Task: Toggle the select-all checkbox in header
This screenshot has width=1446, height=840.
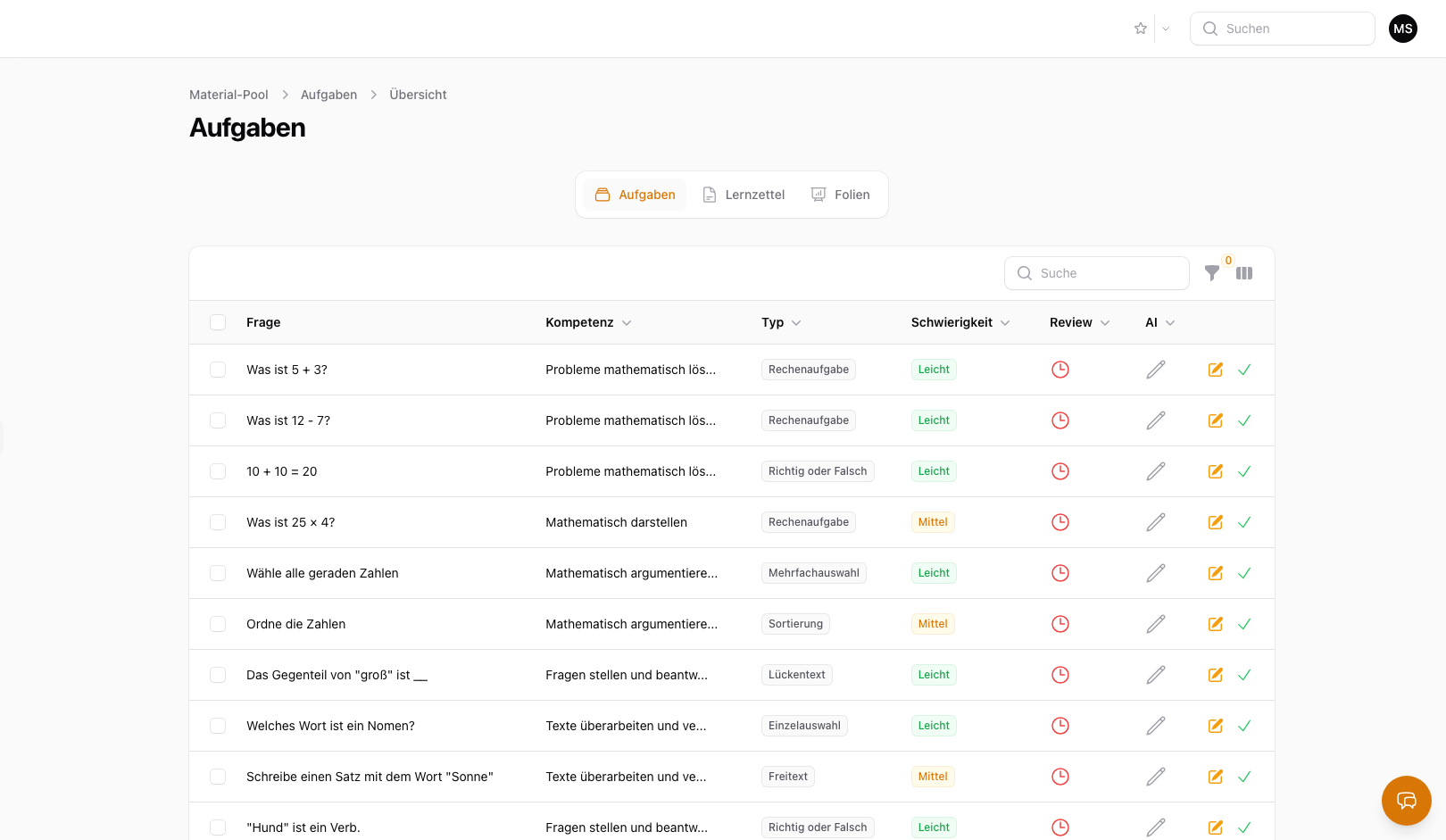Action: coord(218,322)
